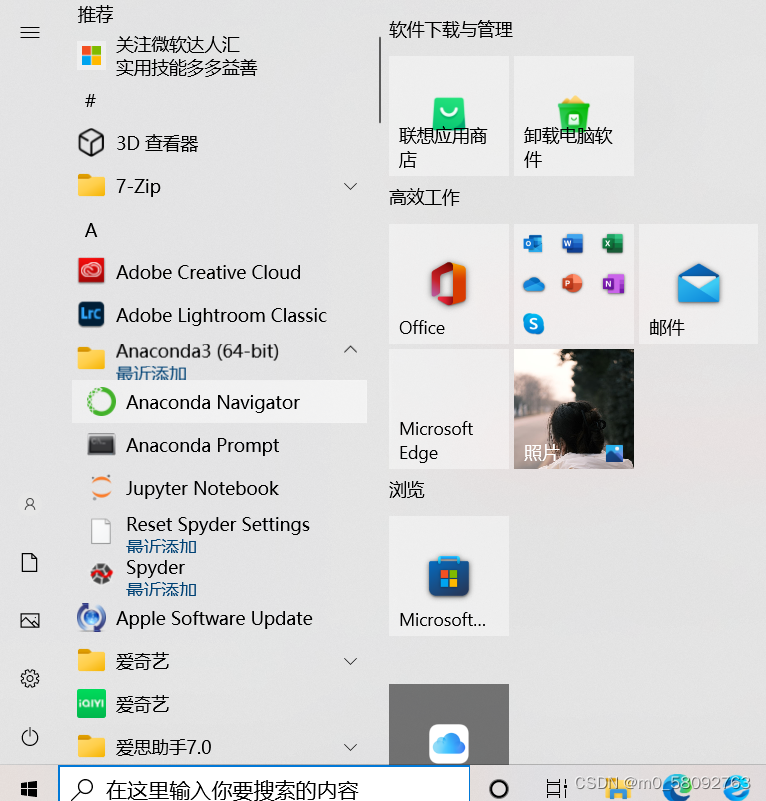This screenshot has width=766, height=801.
Task: Click the Power icon in Start sidebar
Action: tap(30, 737)
